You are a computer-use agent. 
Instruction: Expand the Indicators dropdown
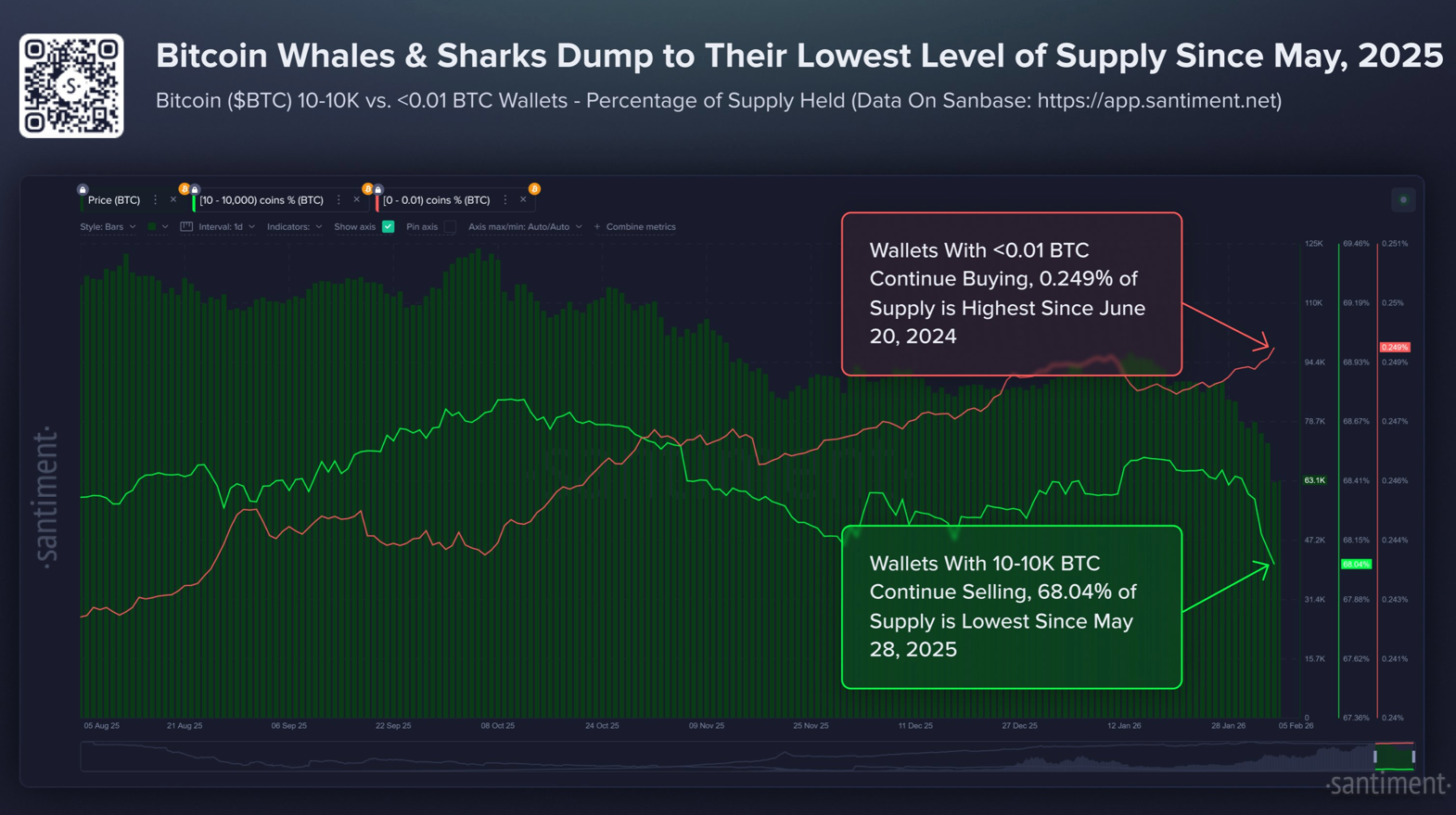292,227
